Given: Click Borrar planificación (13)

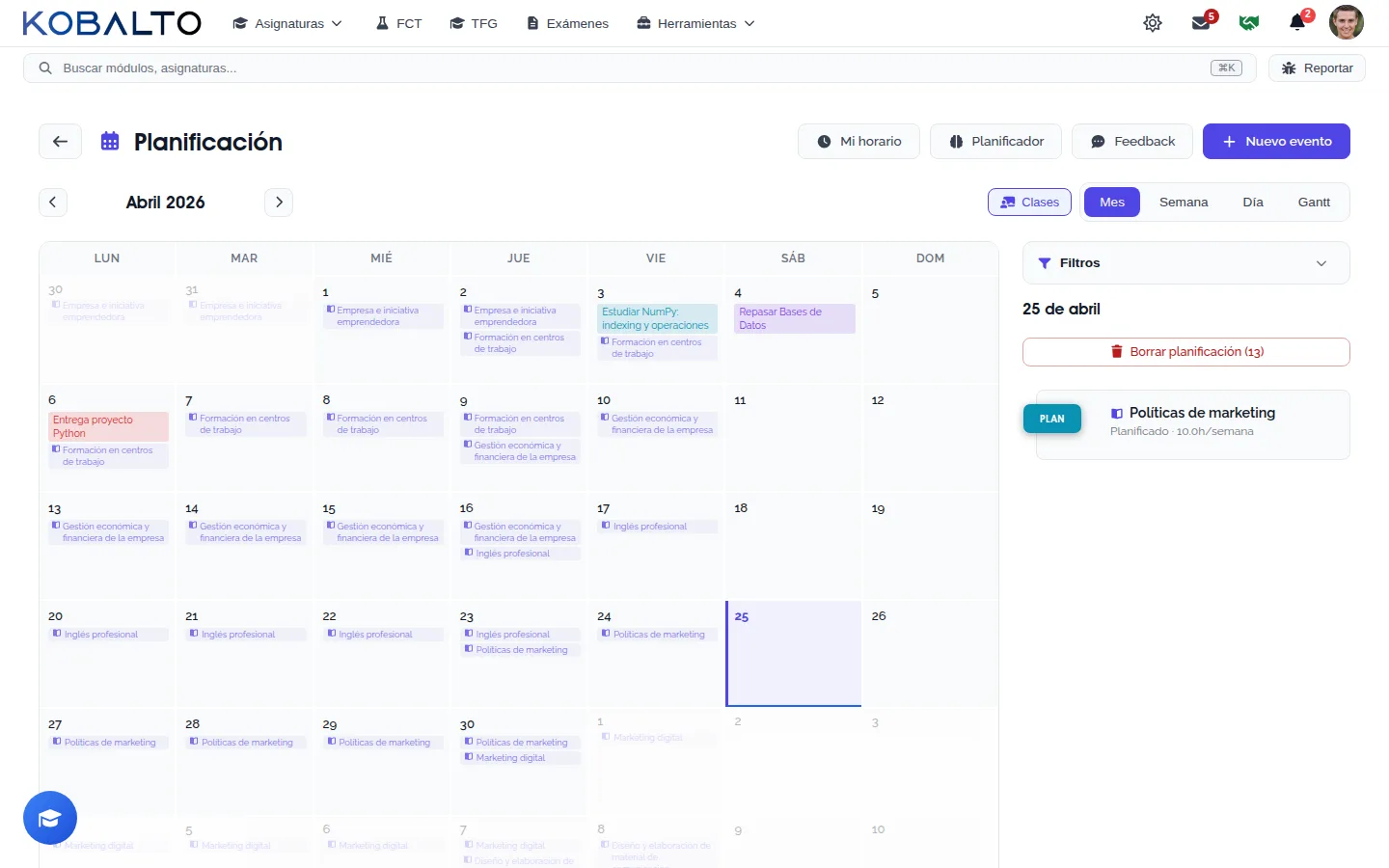Looking at the screenshot, I should tap(1185, 352).
